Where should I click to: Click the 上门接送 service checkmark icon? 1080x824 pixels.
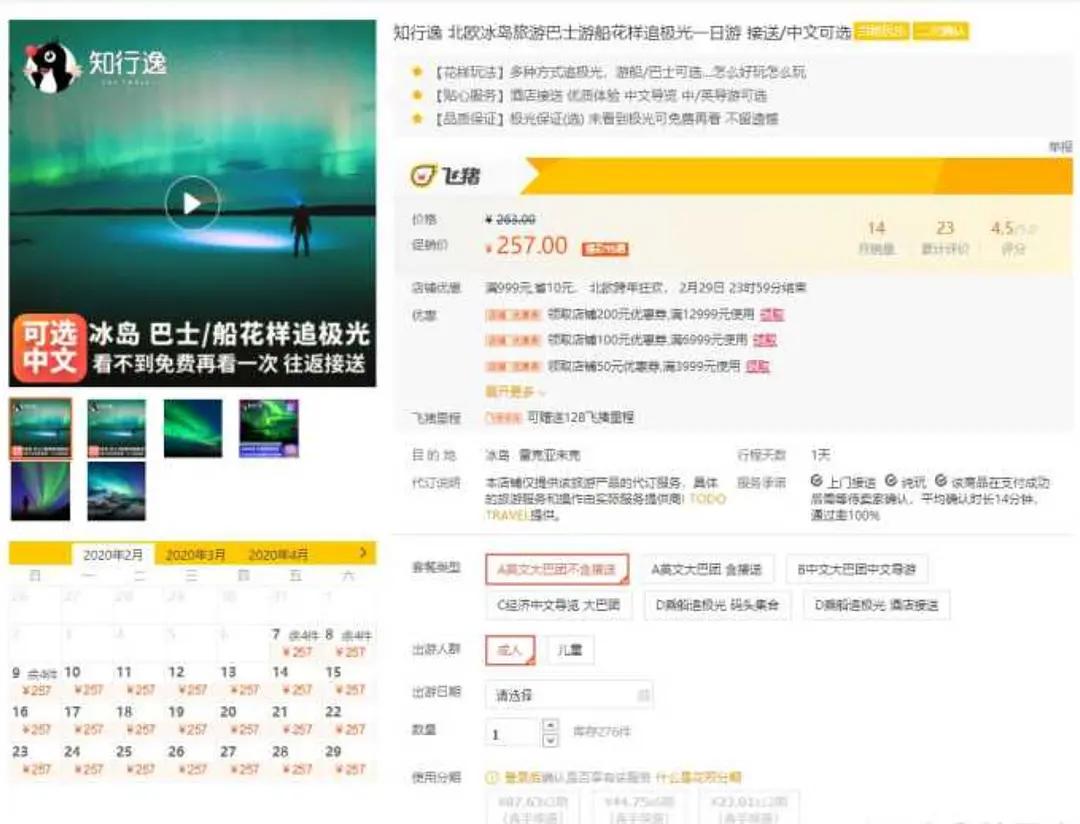pos(816,481)
